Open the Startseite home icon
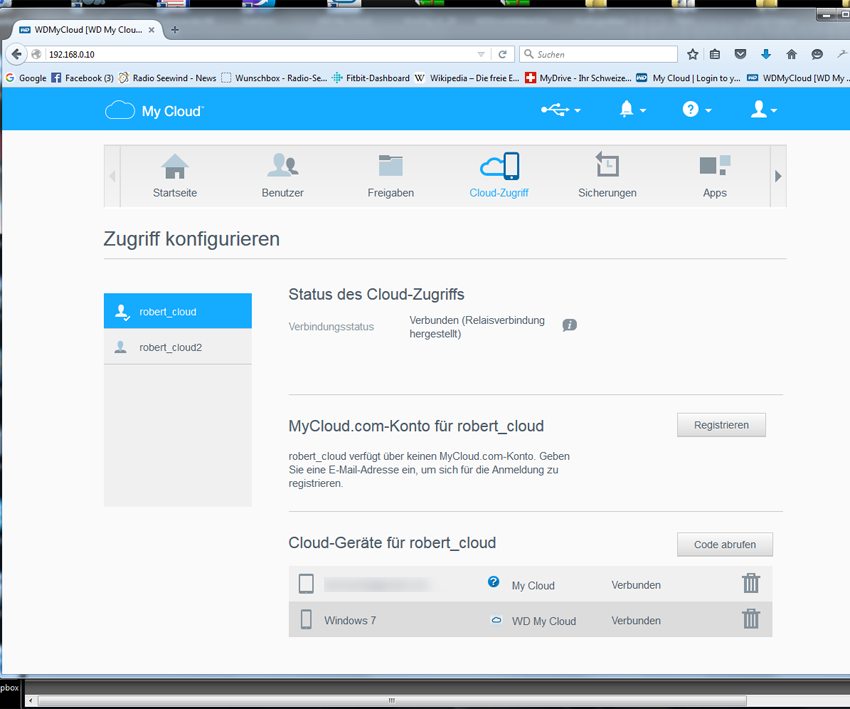 point(175,166)
